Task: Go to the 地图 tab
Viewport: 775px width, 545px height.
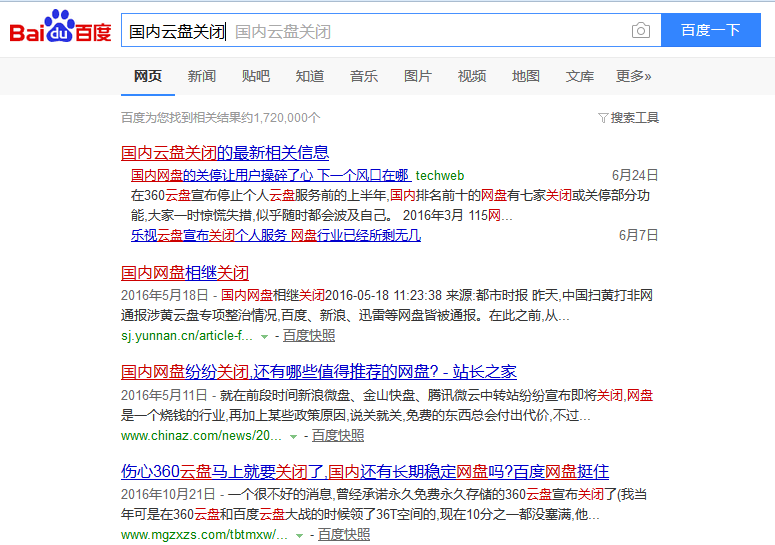Action: 525,76
